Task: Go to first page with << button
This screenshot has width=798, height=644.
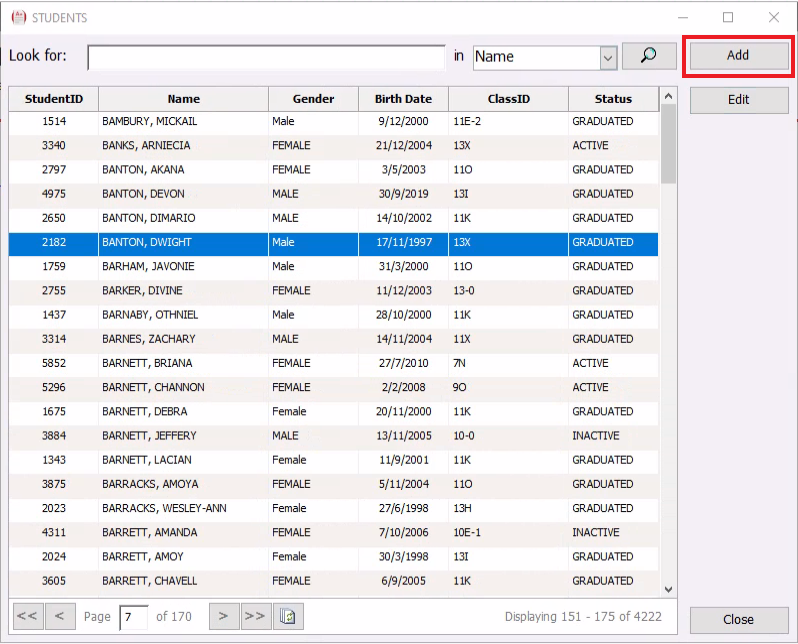Action: (x=27, y=617)
